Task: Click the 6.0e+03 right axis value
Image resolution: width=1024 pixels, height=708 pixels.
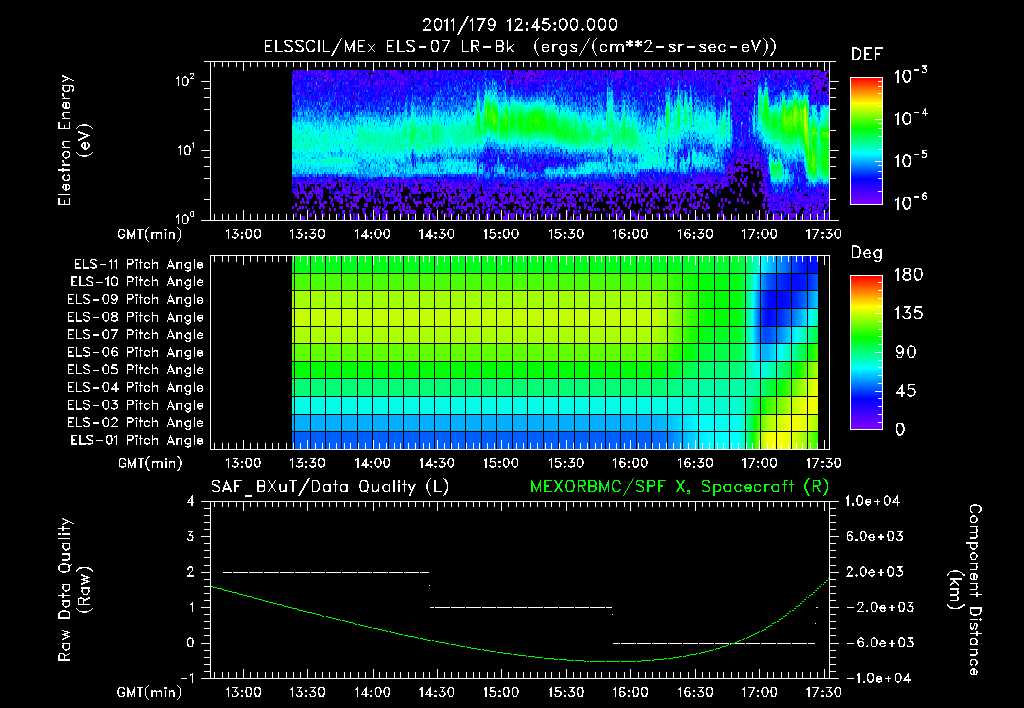Action: coord(874,536)
